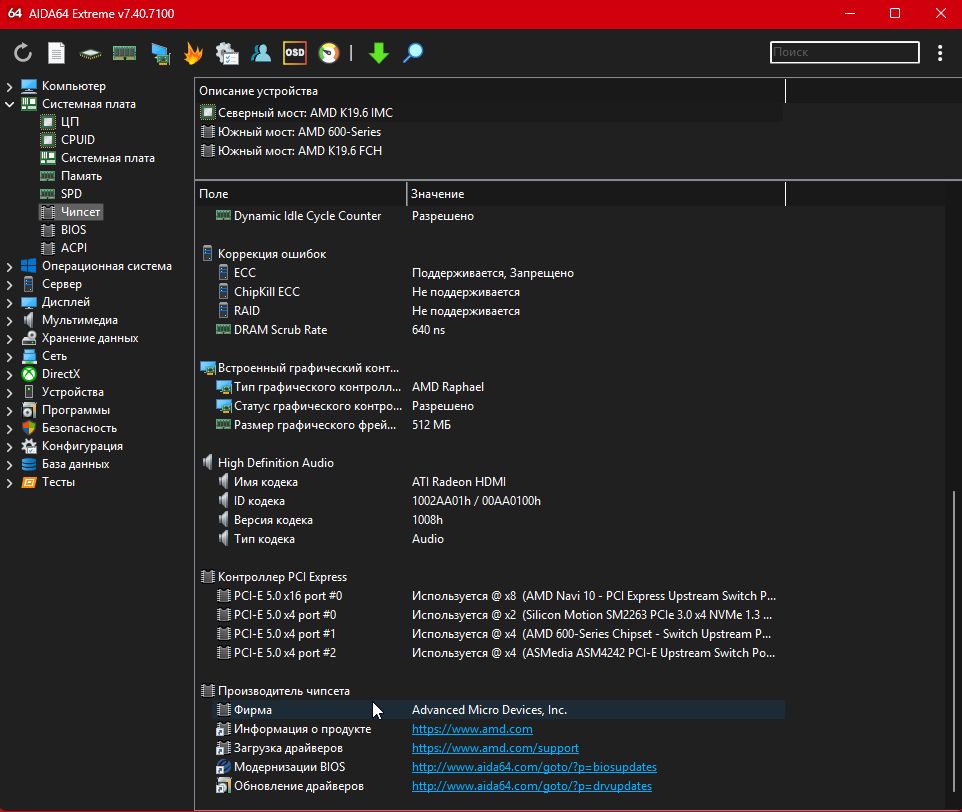Screen dimensions: 962x812
Task: Select Память in the sidebar
Action: tap(81, 176)
